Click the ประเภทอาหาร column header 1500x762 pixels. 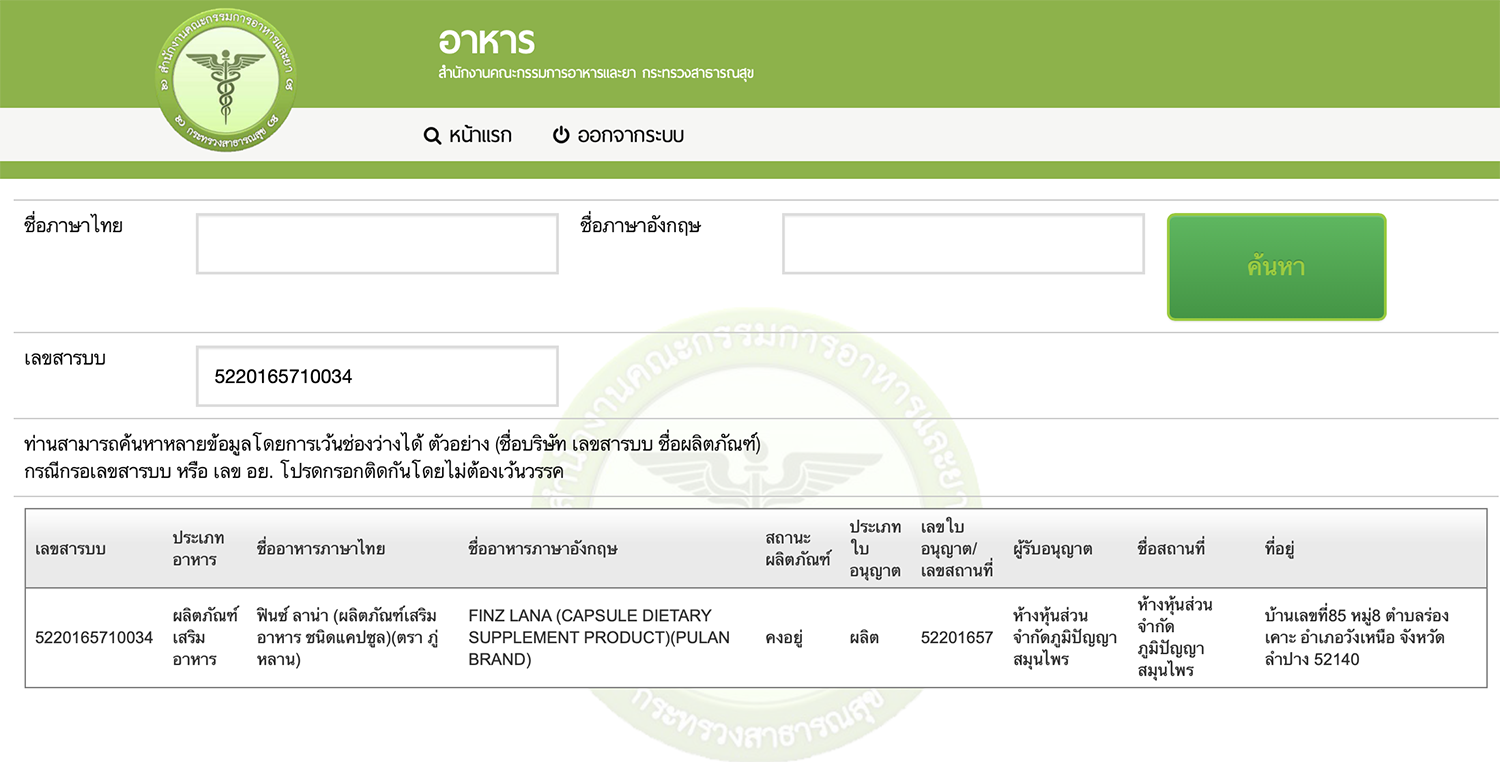tap(198, 549)
